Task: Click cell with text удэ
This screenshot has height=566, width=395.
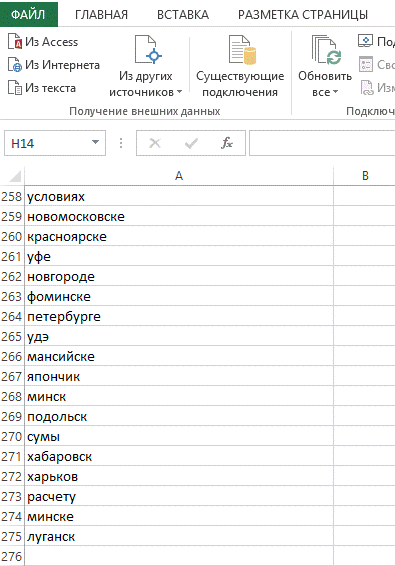Action: tap(179, 336)
